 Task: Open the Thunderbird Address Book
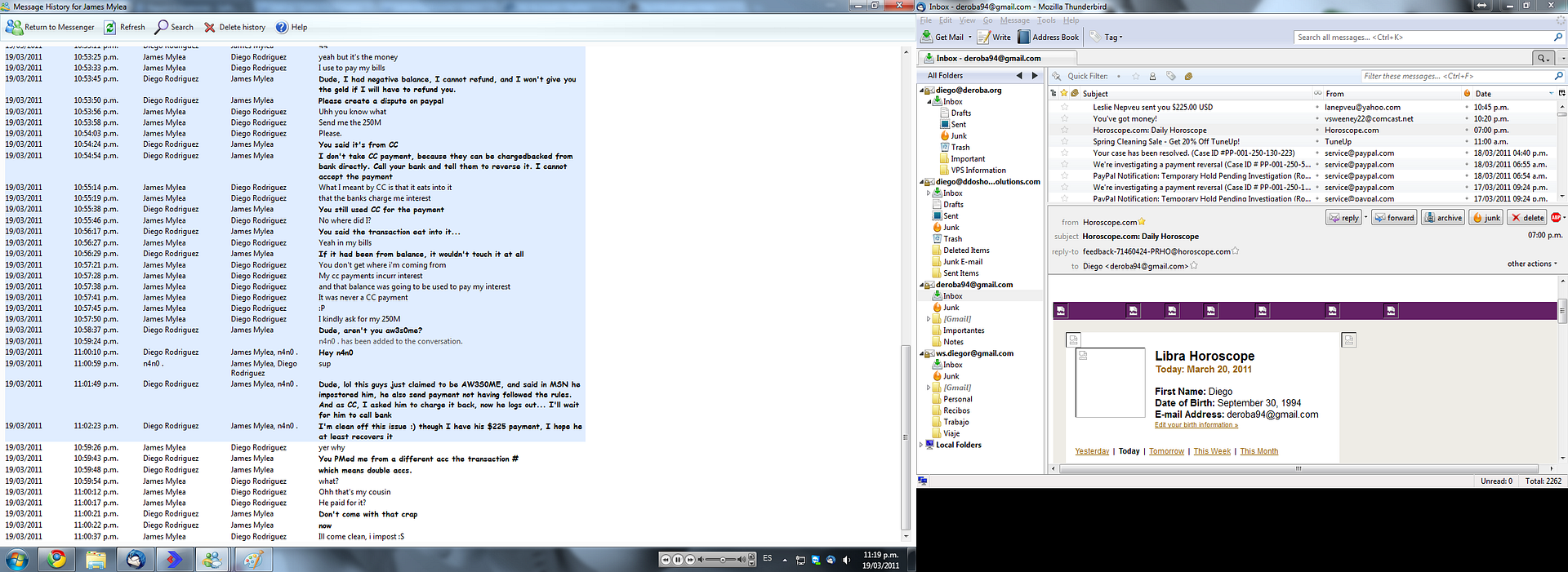coord(1049,37)
